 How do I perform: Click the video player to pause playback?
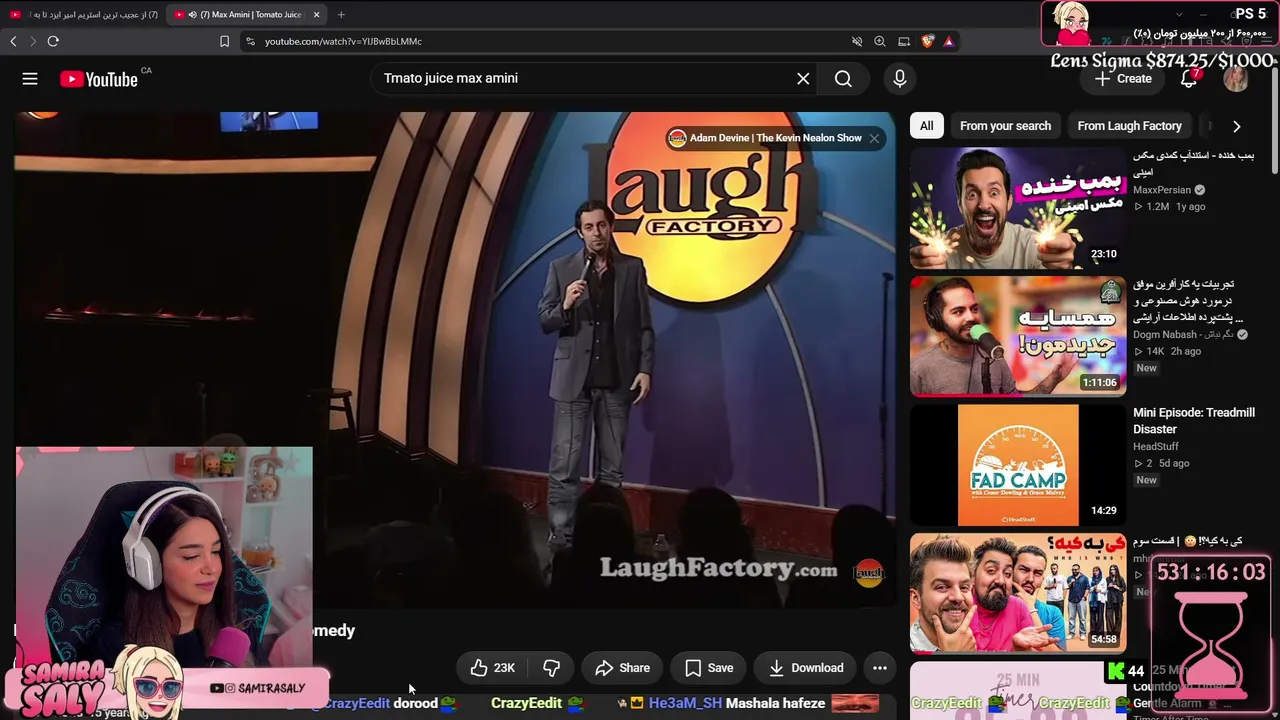coord(455,360)
